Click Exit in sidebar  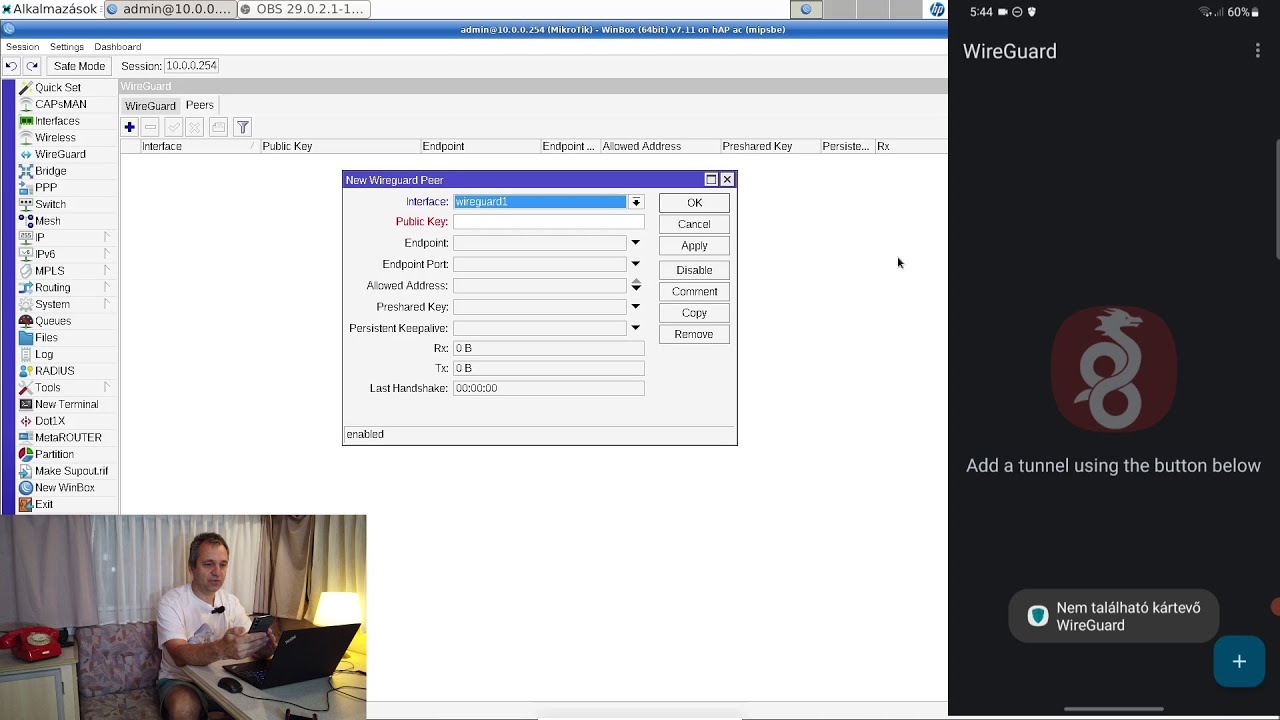coord(44,504)
